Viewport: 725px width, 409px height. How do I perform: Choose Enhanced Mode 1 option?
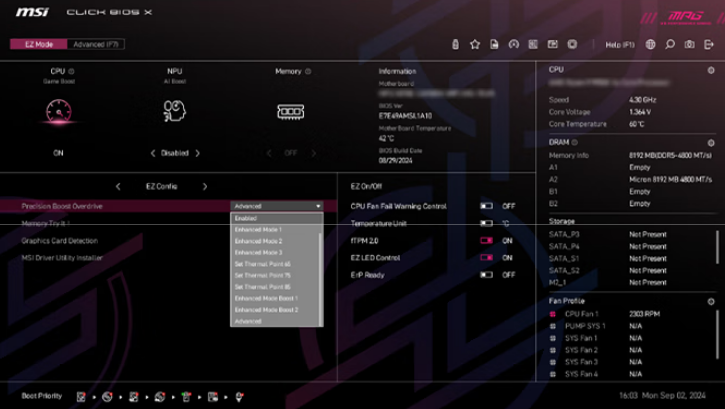tap(275, 230)
